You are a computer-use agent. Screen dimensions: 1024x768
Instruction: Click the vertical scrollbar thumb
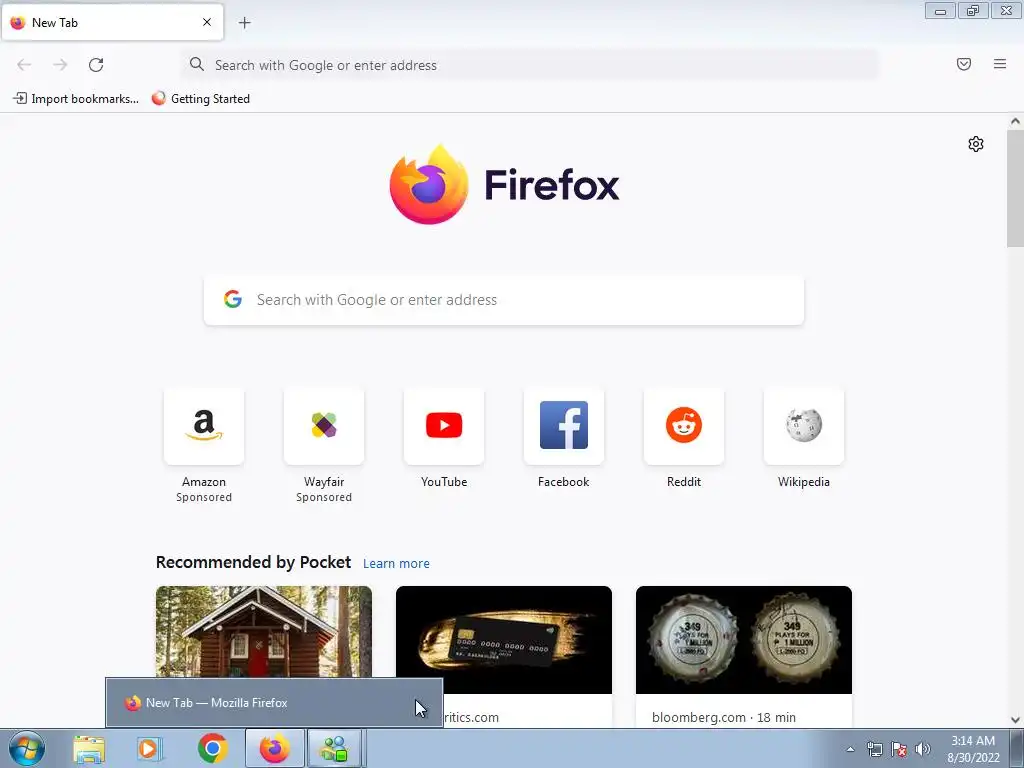tap(1015, 189)
